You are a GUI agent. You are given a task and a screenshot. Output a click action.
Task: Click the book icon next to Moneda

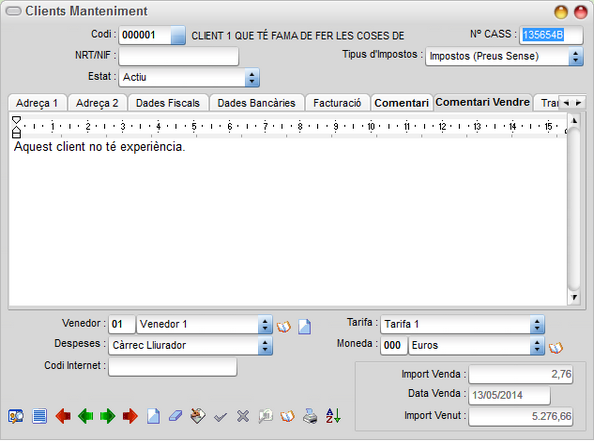click(x=556, y=347)
